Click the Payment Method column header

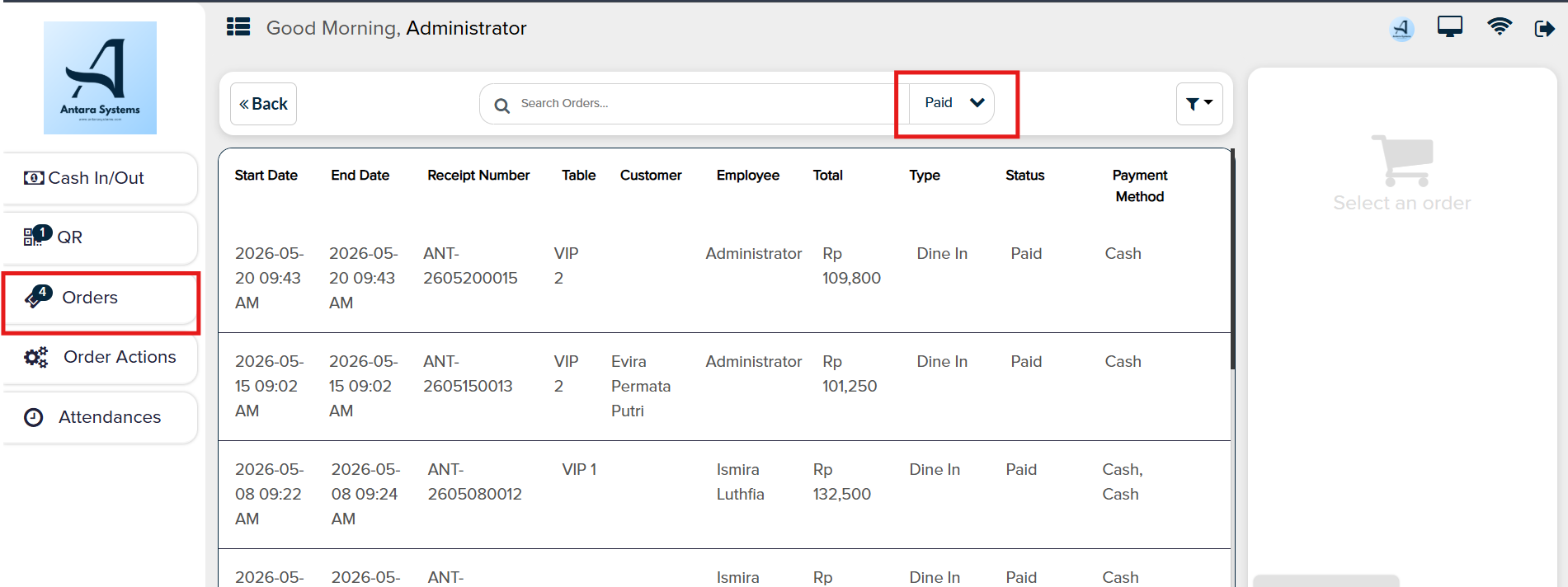click(1139, 185)
